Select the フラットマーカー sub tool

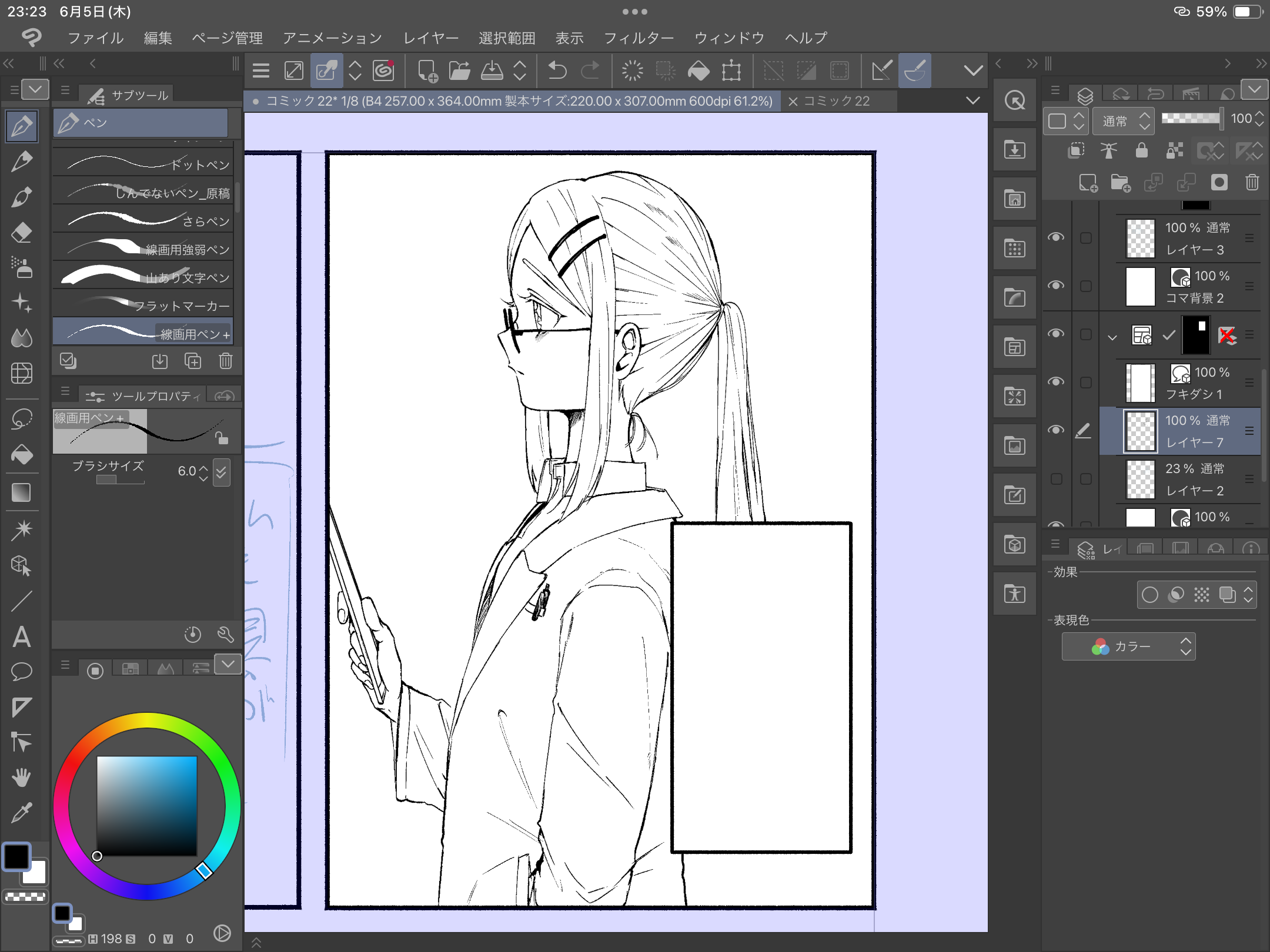pyautogui.click(x=143, y=305)
